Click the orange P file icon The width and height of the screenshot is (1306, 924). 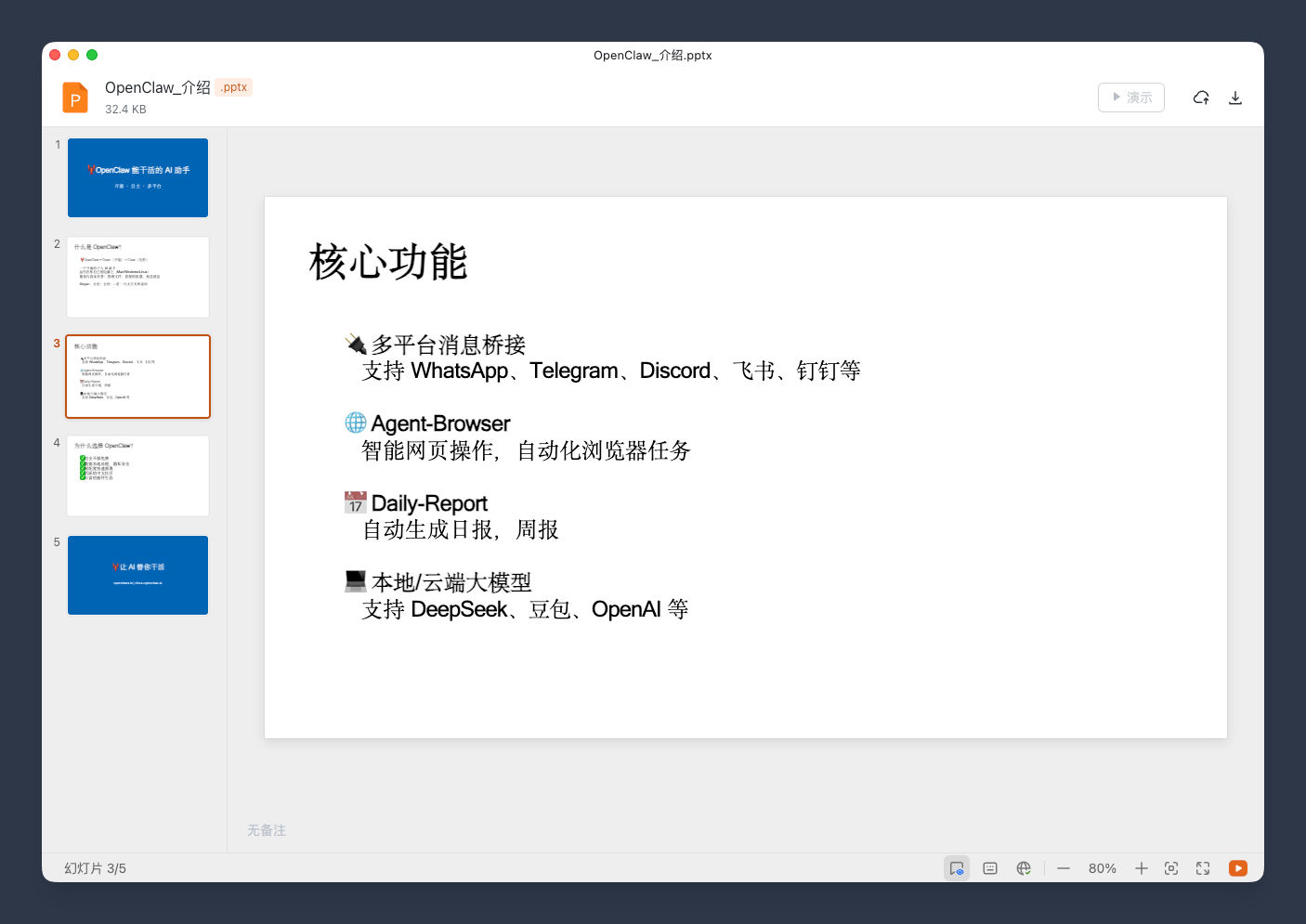click(x=75, y=98)
